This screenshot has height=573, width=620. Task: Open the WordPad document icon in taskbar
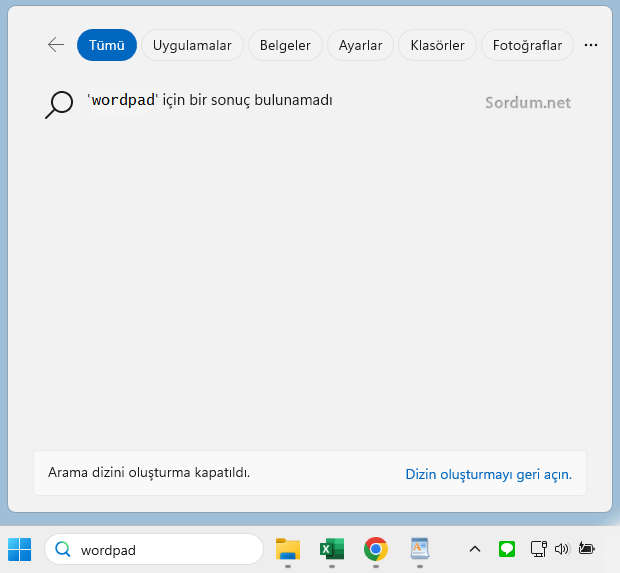pyautogui.click(x=420, y=548)
